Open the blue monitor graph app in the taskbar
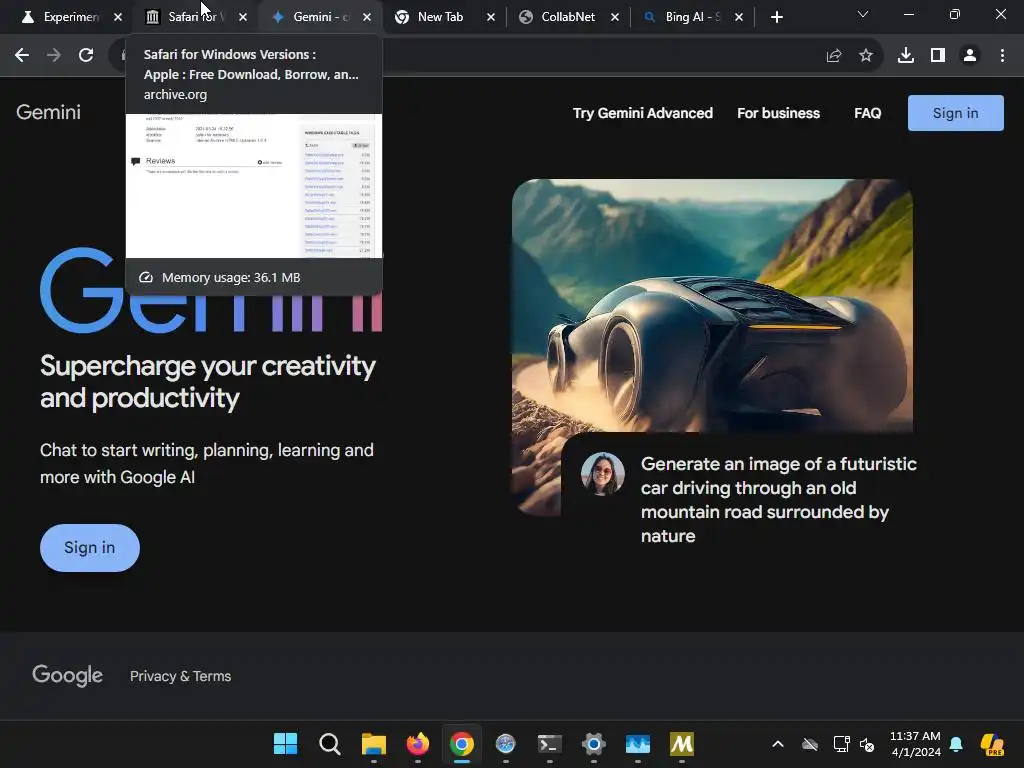 637,743
